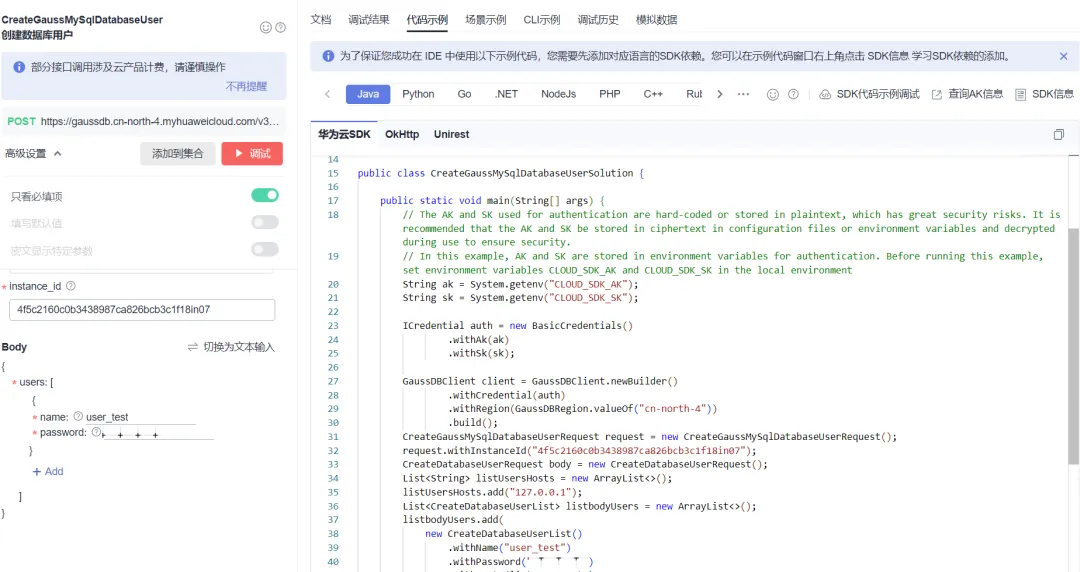
Task: Collapse the 高级设置 section
Action: click(x=34, y=154)
